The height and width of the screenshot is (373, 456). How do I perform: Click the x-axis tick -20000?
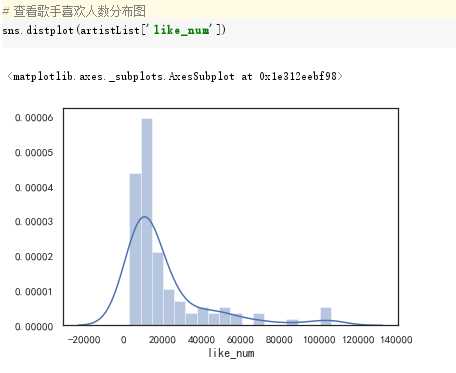[84, 340]
